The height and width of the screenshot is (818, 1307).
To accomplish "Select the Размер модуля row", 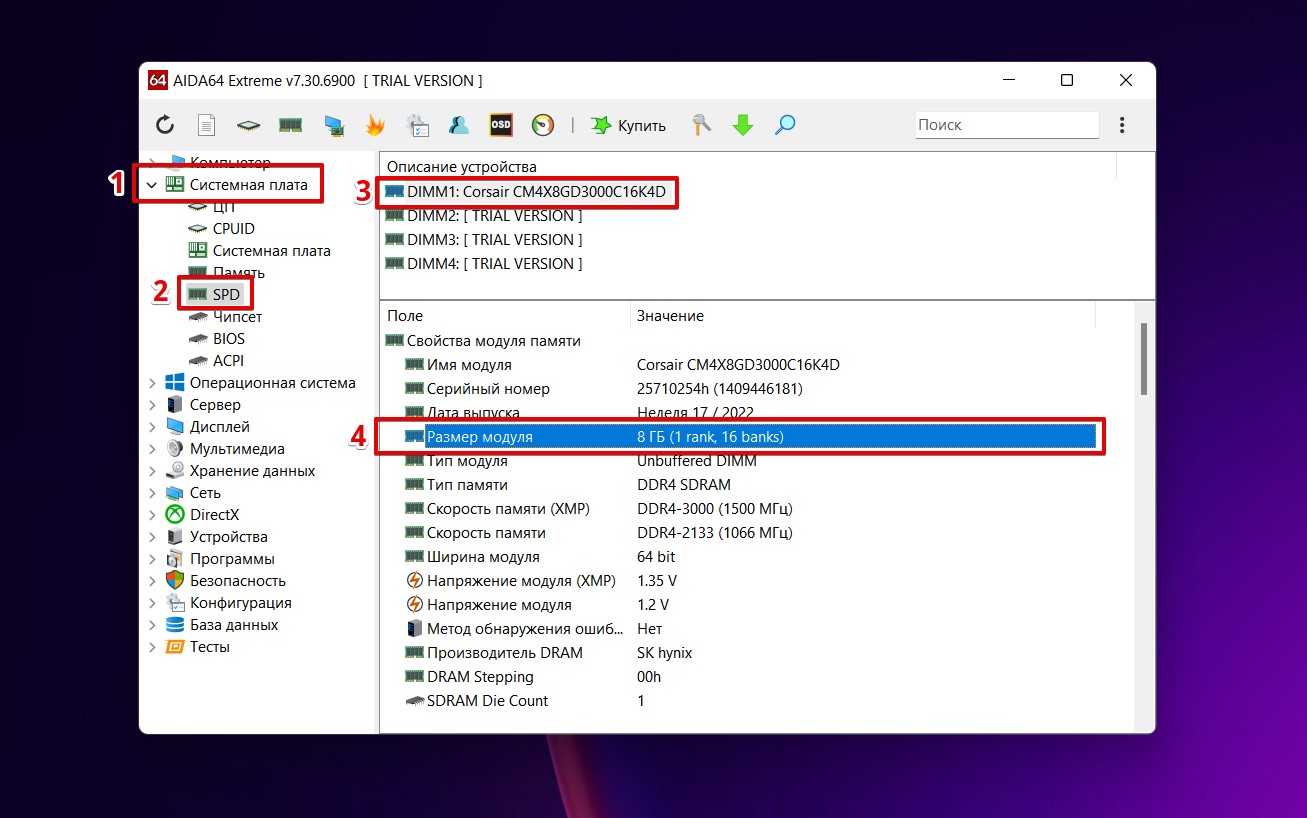I will (750, 437).
